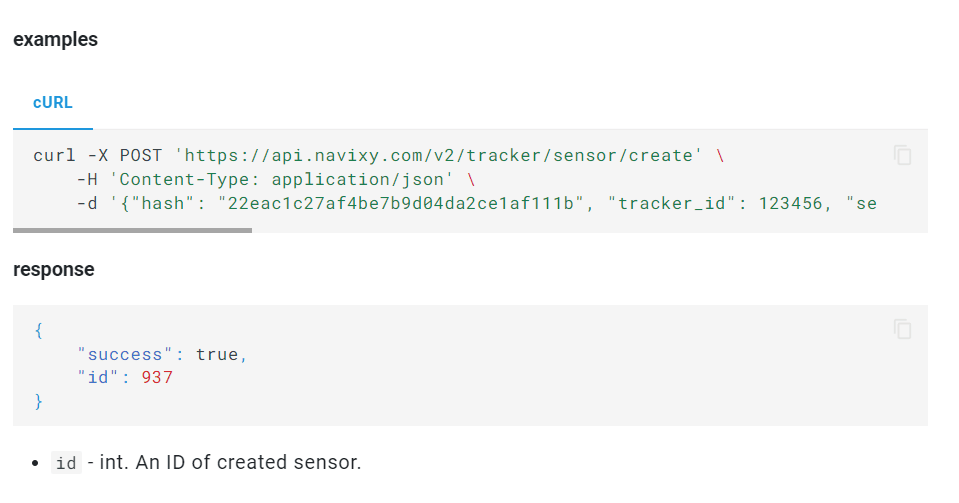This screenshot has height=503, width=959.
Task: Click the inline id code in bullet list
Action: point(66,463)
